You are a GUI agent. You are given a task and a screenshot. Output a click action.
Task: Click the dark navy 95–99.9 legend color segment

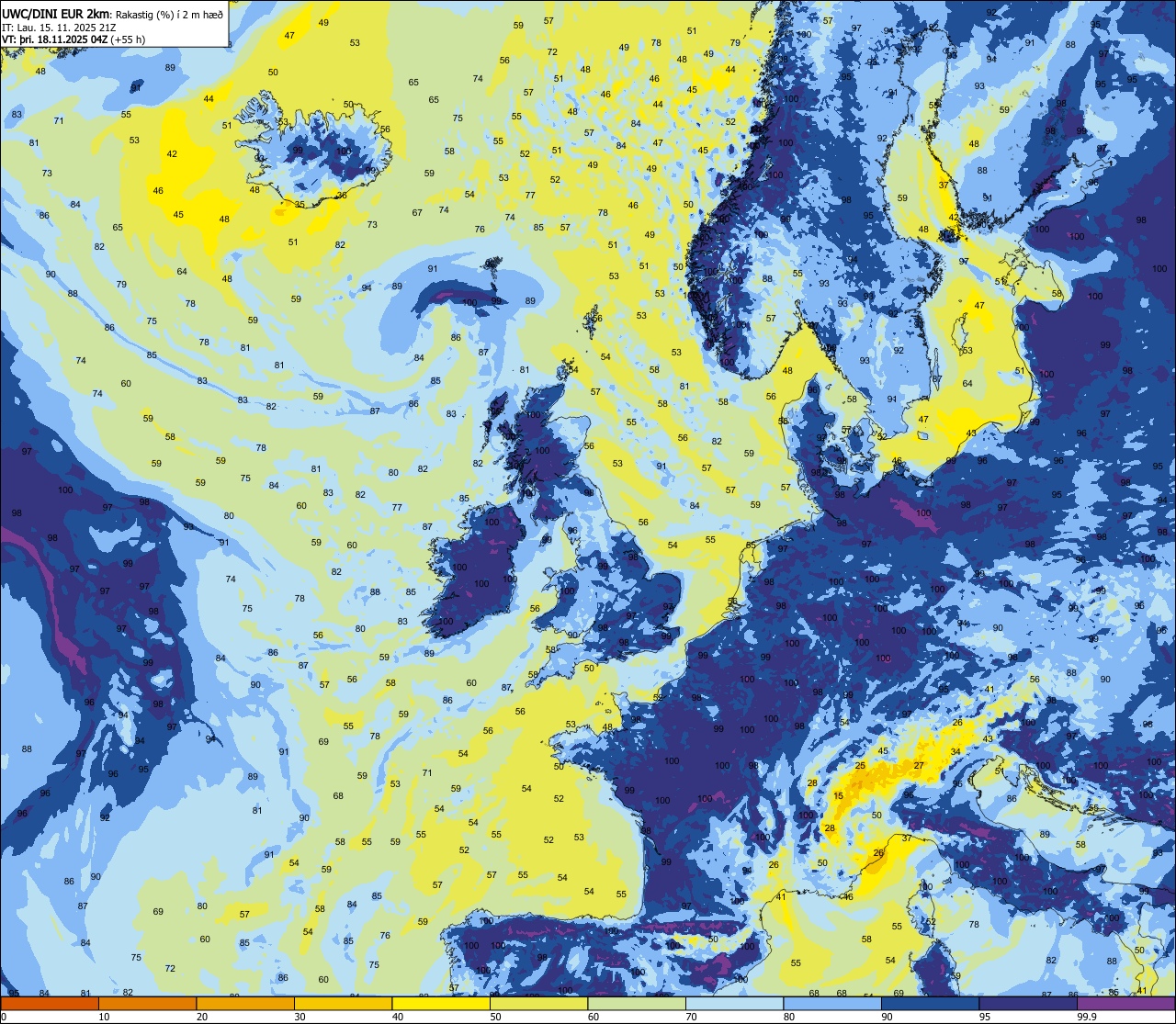pyautogui.click(x=1028, y=1003)
